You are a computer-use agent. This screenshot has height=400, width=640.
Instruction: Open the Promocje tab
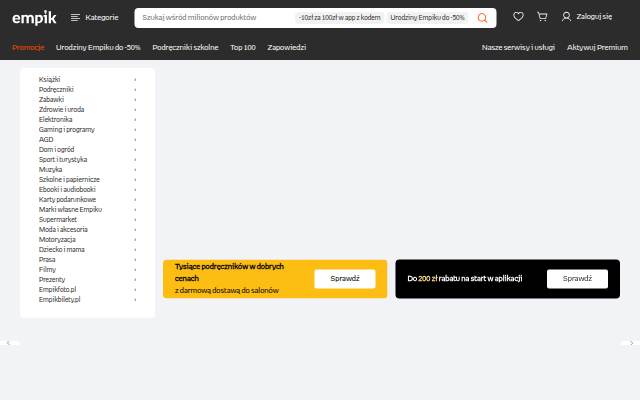(28, 47)
